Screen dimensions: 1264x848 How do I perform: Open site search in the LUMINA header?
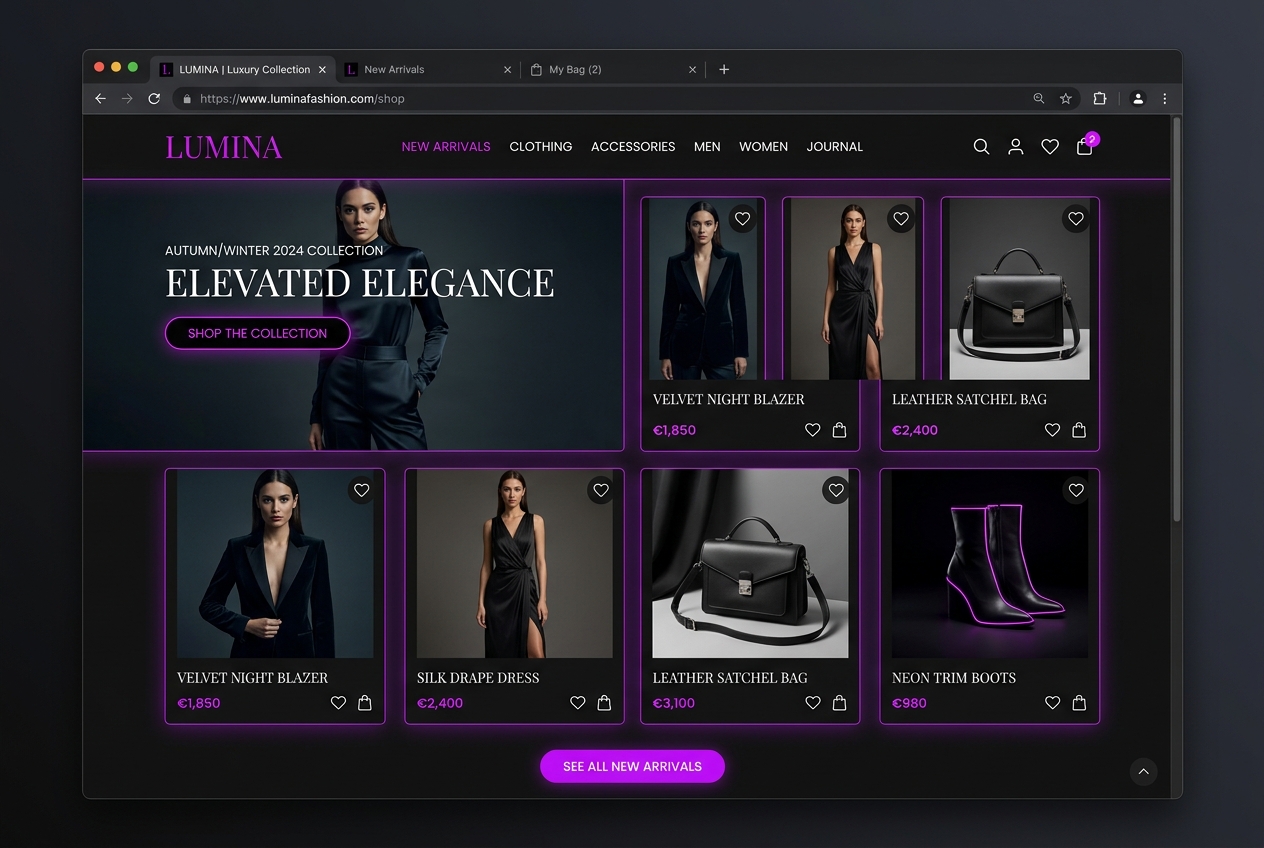click(x=981, y=146)
